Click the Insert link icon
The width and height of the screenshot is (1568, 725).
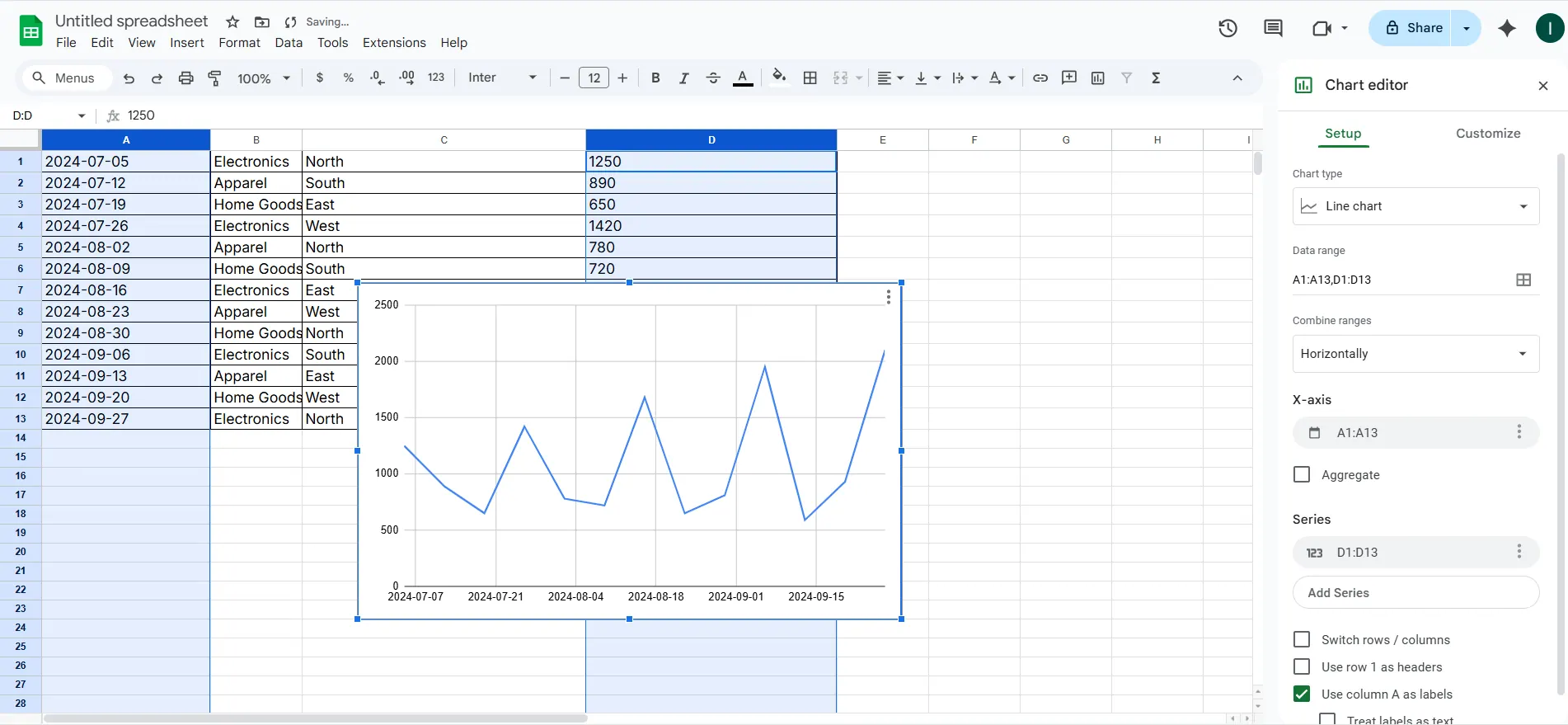coord(1040,78)
